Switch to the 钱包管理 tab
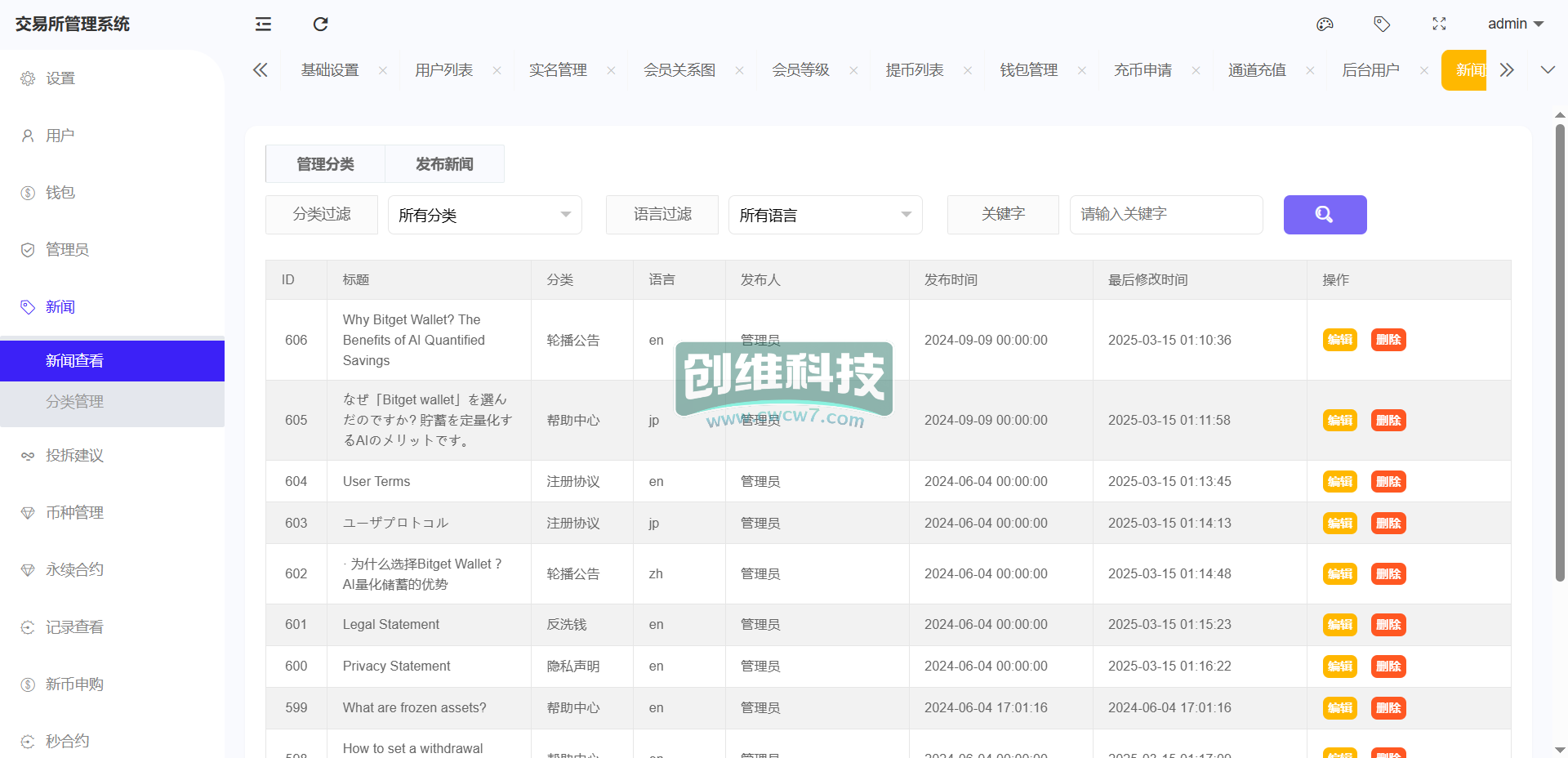 [x=1028, y=70]
